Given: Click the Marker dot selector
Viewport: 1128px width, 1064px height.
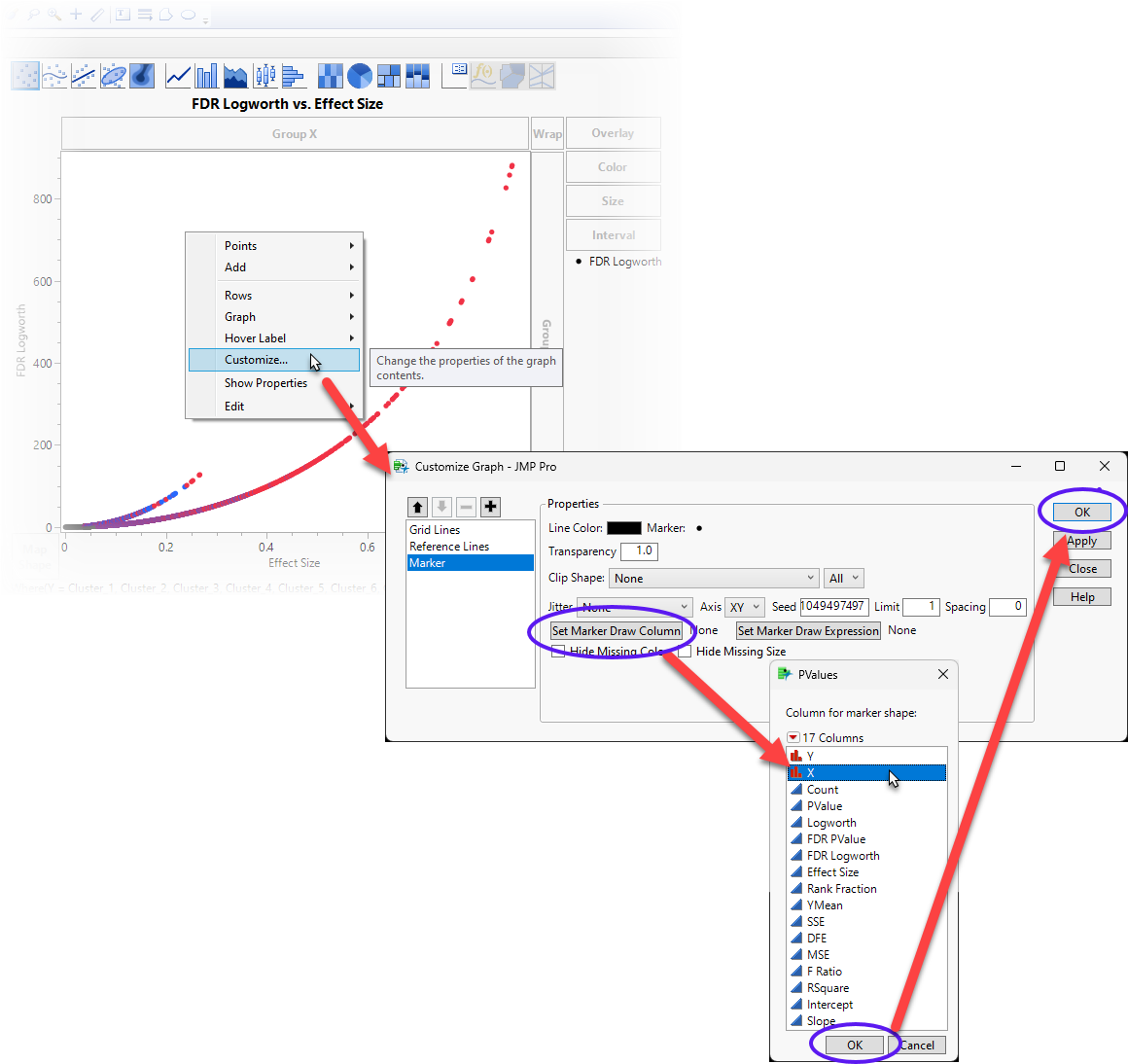Looking at the screenshot, I should pos(699,528).
